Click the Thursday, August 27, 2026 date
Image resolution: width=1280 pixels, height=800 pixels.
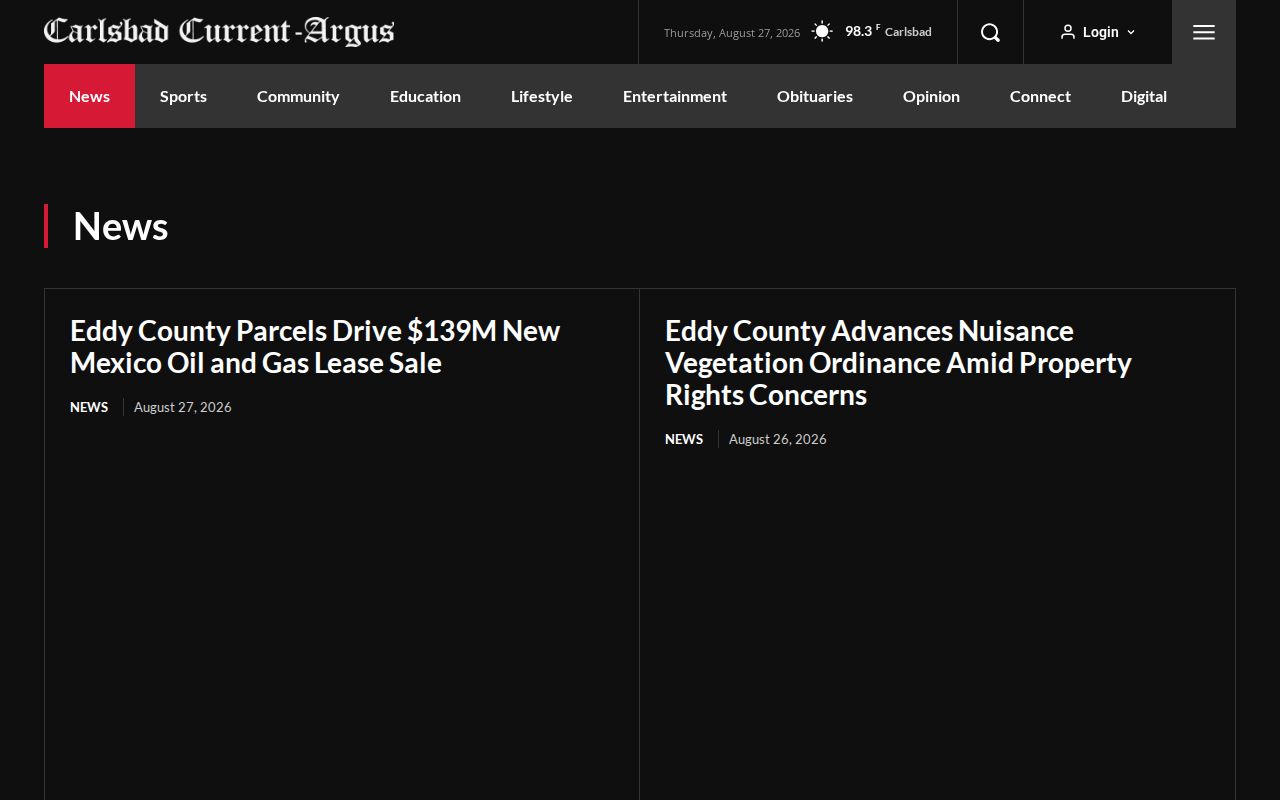click(732, 33)
